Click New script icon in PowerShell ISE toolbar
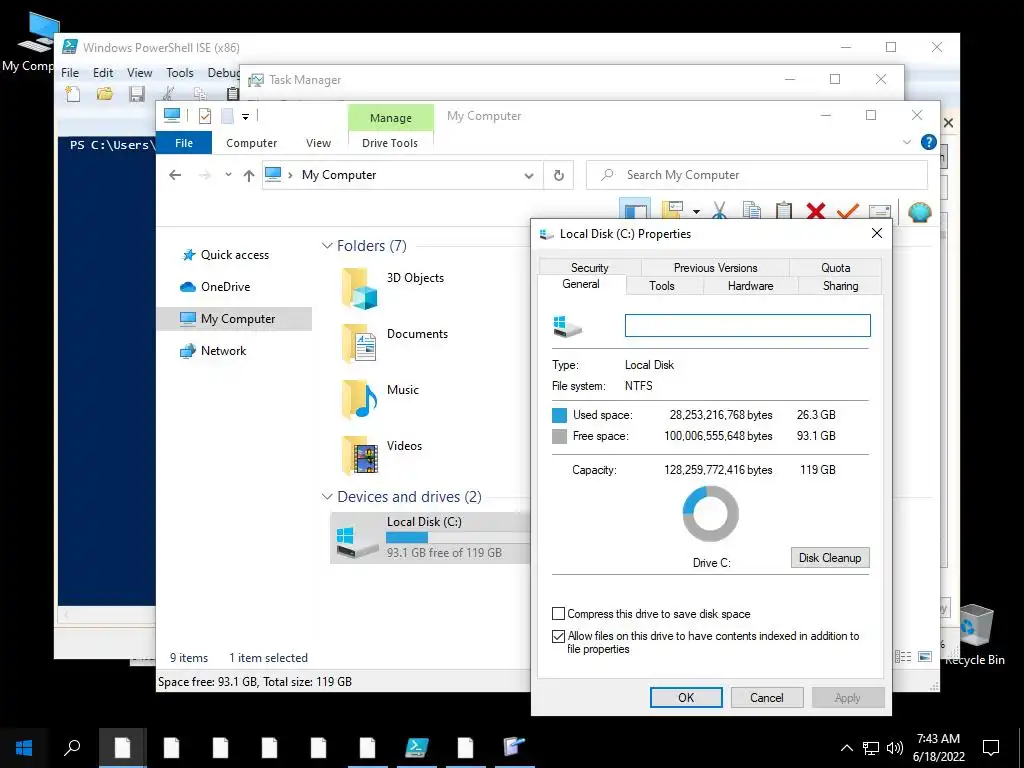Viewport: 1024px width, 768px height. coord(73,94)
